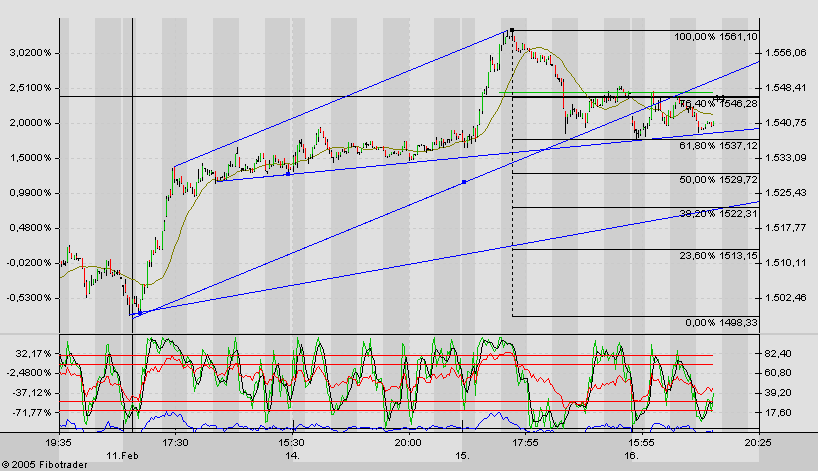Click the 3,0200% percent axis label
The width and height of the screenshot is (818, 471).
[31, 53]
